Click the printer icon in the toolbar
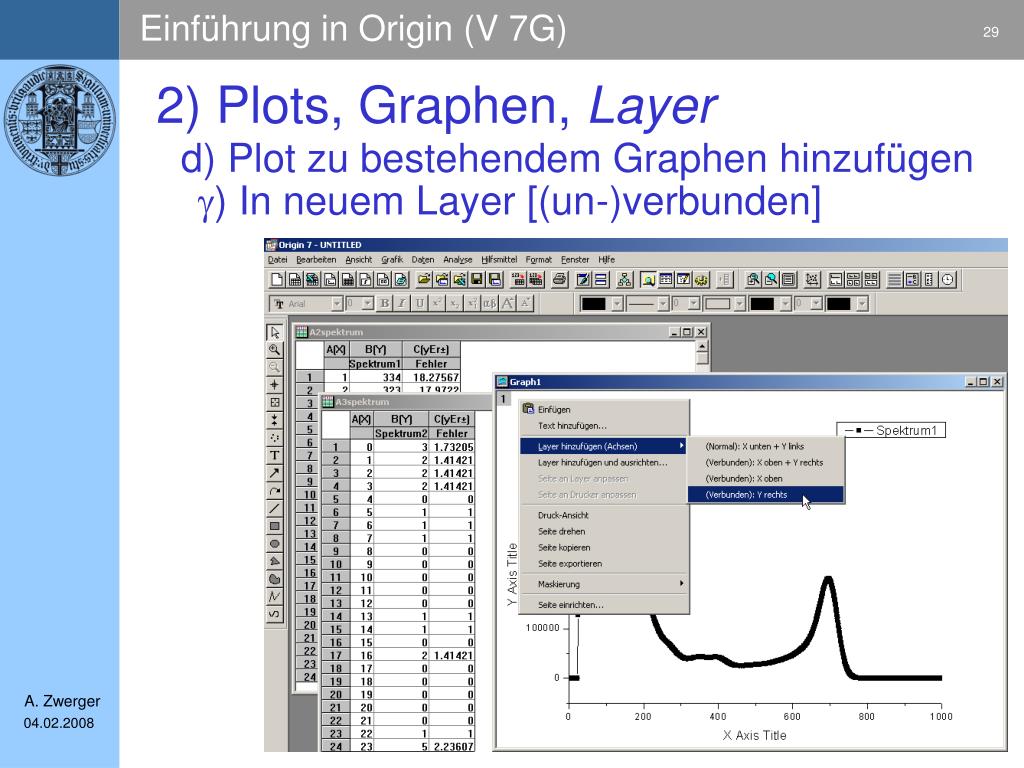 pos(560,280)
